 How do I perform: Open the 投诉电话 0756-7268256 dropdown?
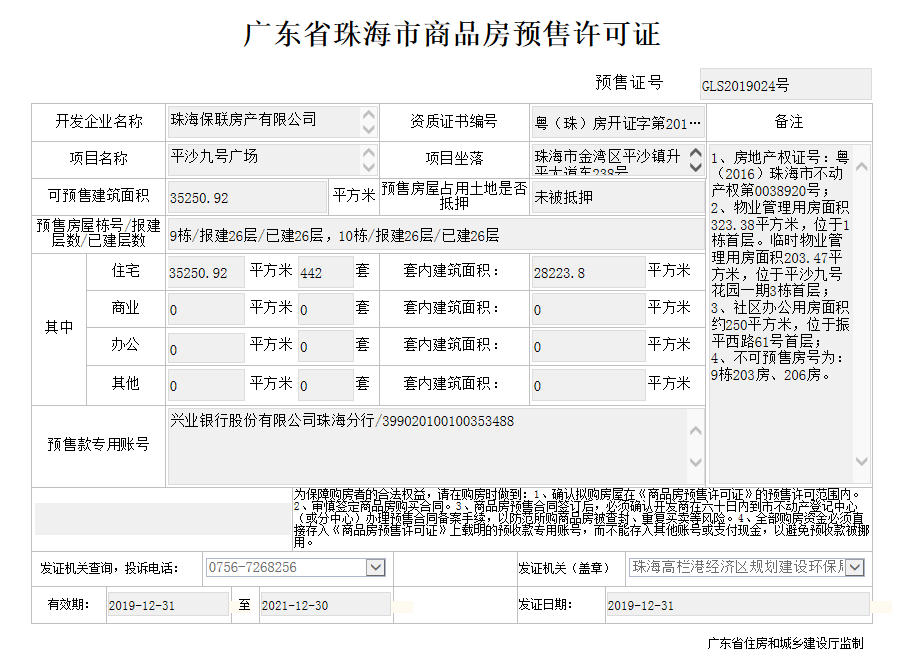(x=375, y=568)
